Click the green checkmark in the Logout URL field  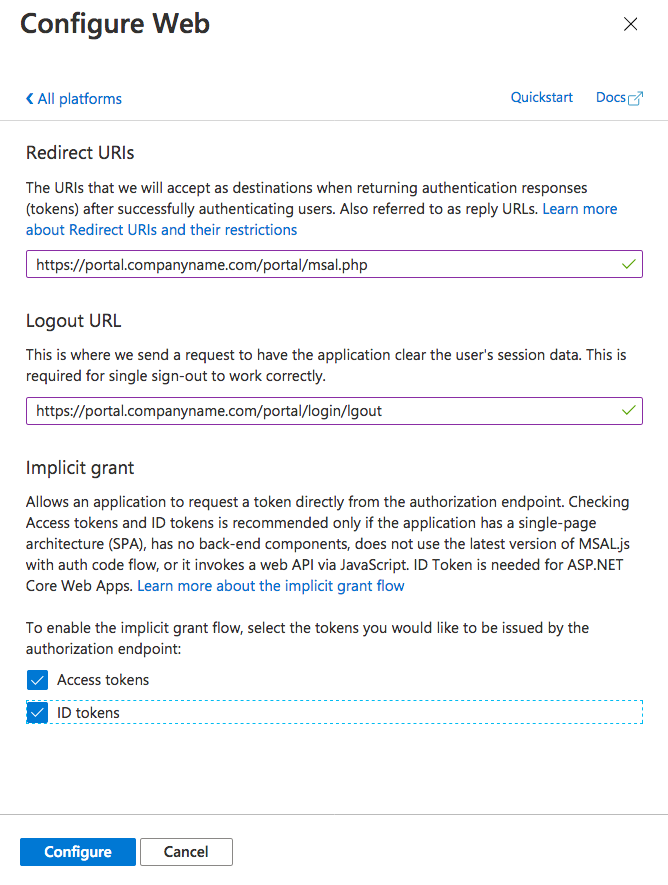628,411
